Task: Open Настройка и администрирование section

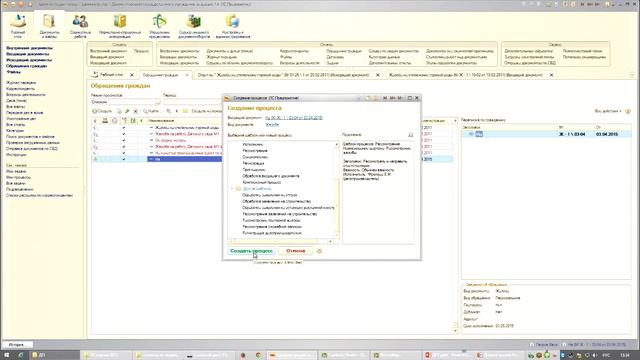Action: coord(233,26)
